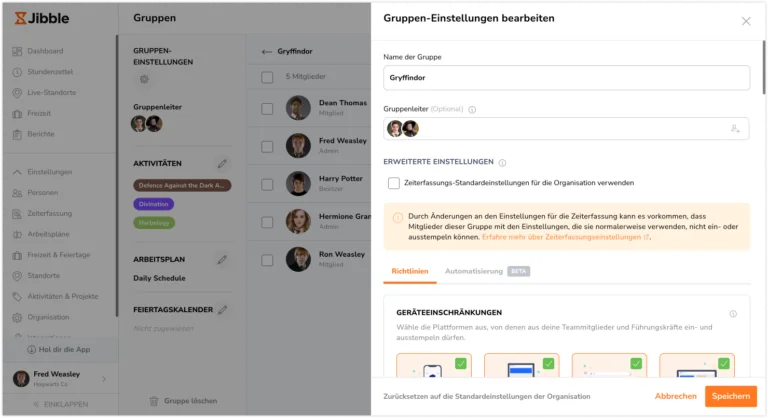
Task: Show Gruppenleiter info icon
Action: (472, 109)
